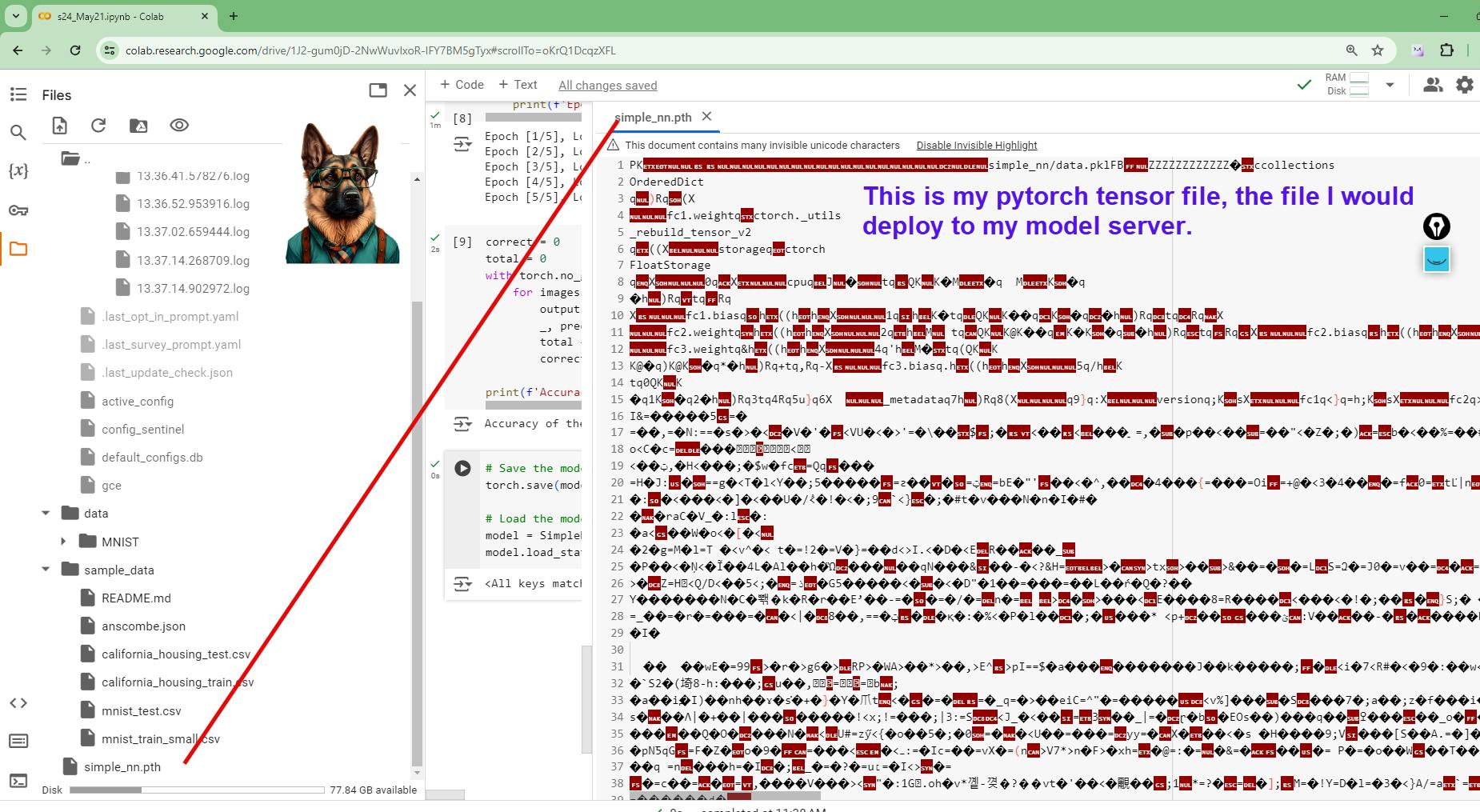
Task: Click the browser address bar URL
Action: [370, 50]
